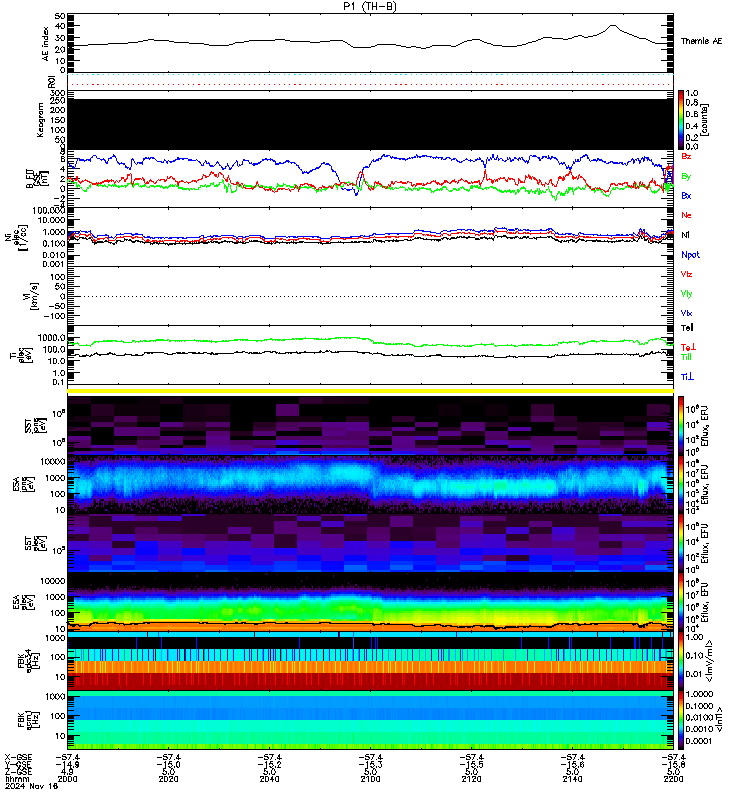Viewport: 750px width, 800px height.
Task: Click the blue 'Vix' velocity legend label
Action: coord(686,313)
